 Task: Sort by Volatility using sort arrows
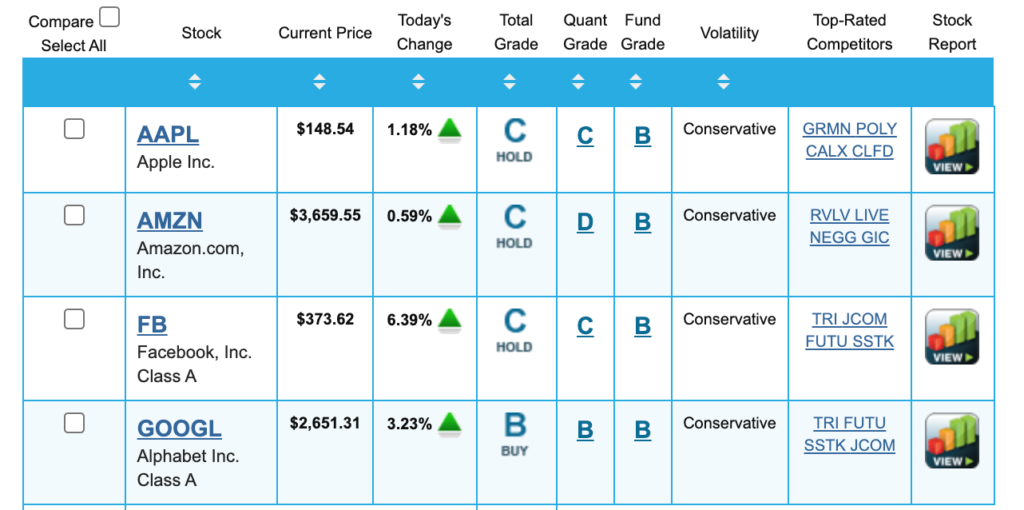[723, 82]
